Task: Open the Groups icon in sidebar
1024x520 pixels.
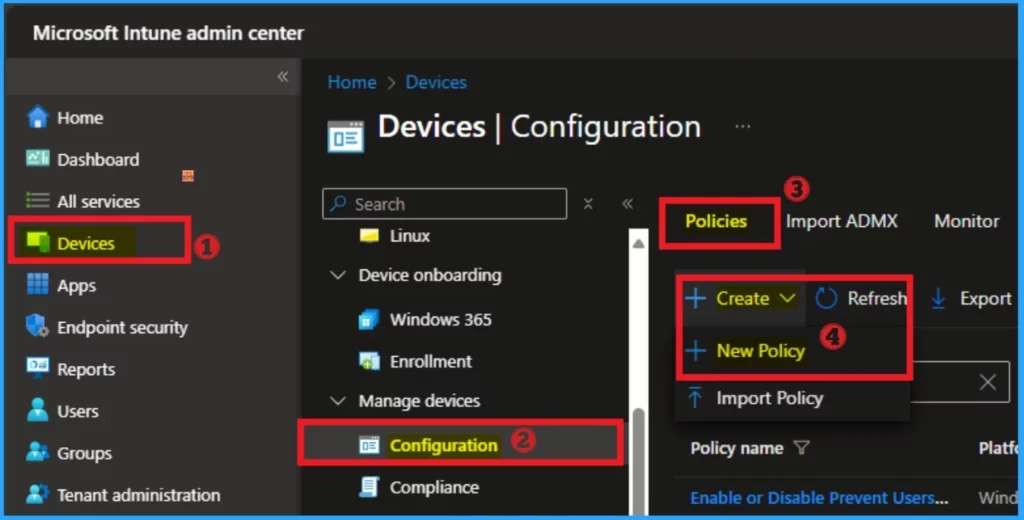Action: [38, 452]
